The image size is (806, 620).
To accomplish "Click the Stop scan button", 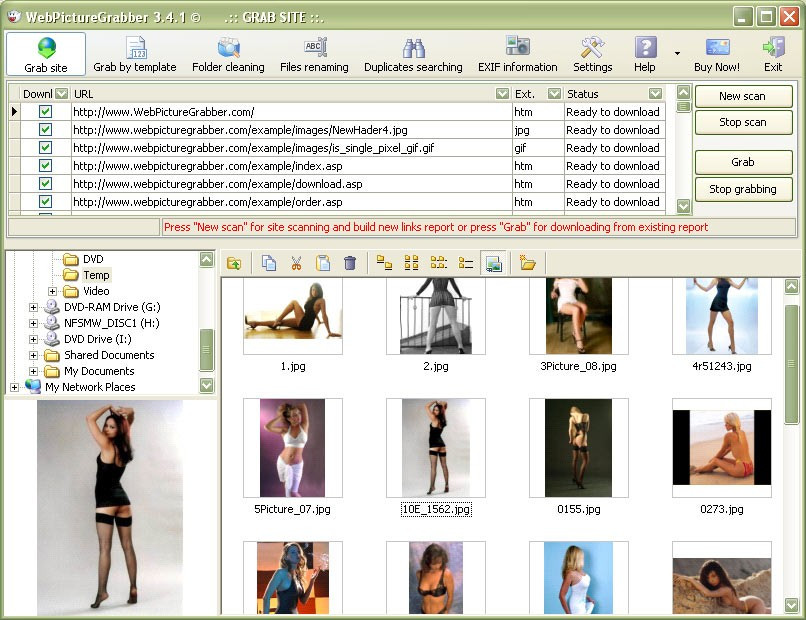I will 743,122.
